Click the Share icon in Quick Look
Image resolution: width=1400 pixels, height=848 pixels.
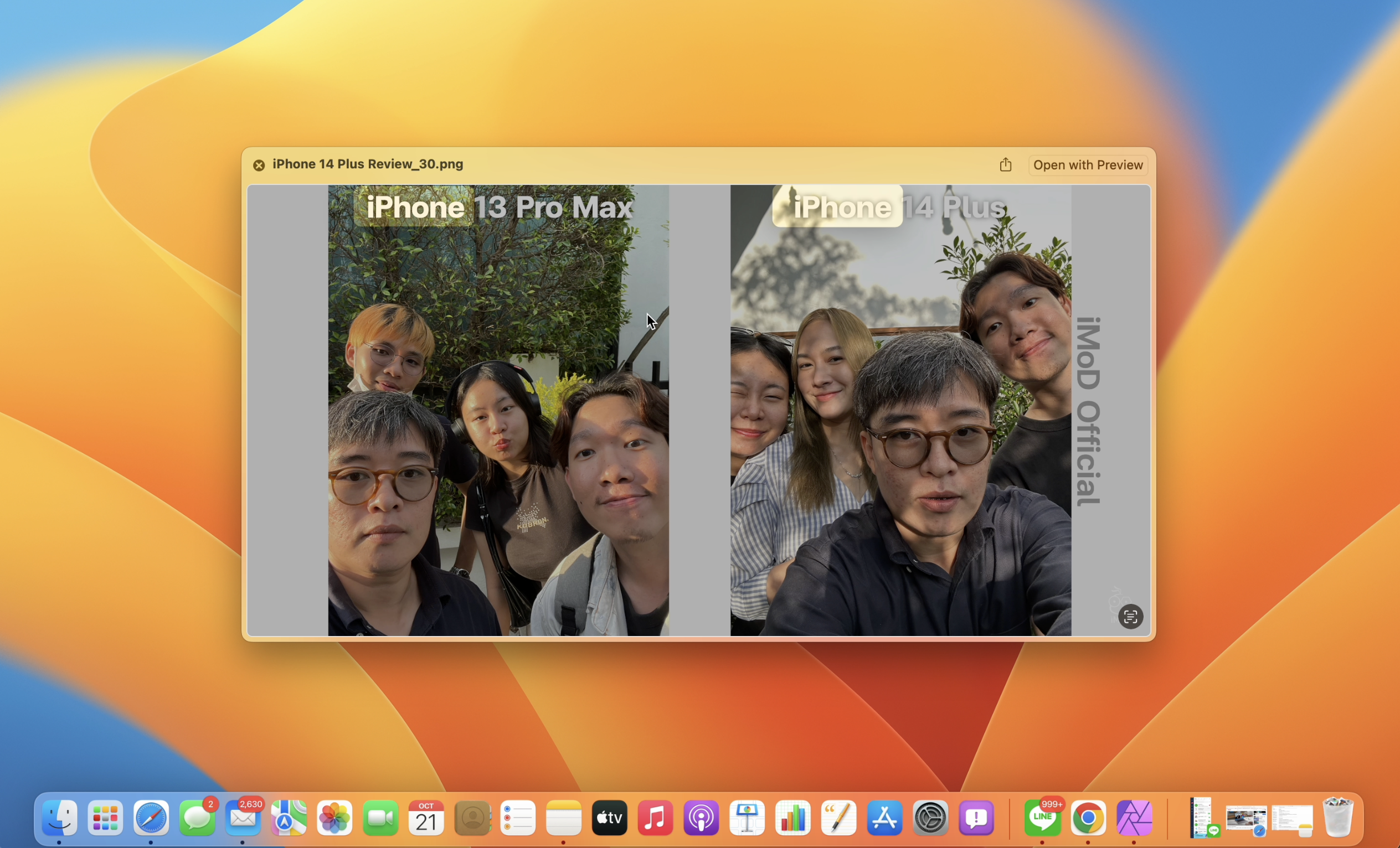(x=1005, y=165)
